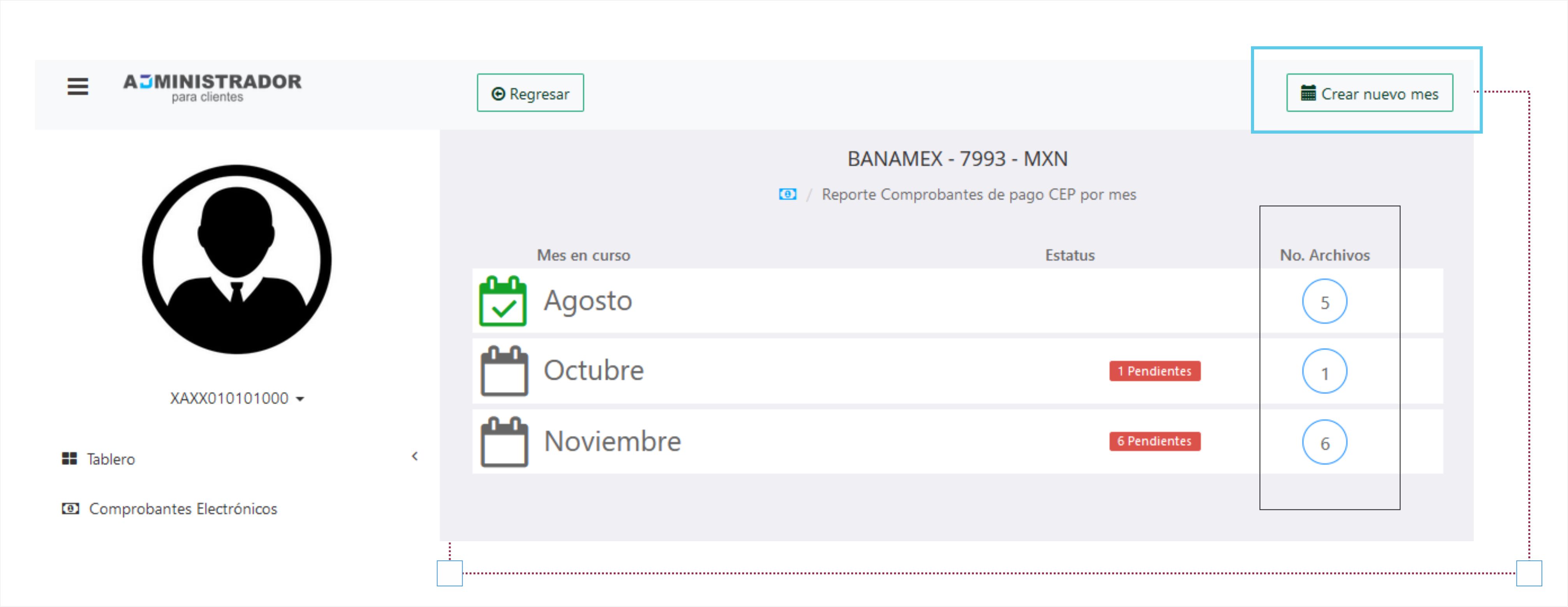Click the Mes en curso column header
The image size is (1568, 607).
click(583, 255)
